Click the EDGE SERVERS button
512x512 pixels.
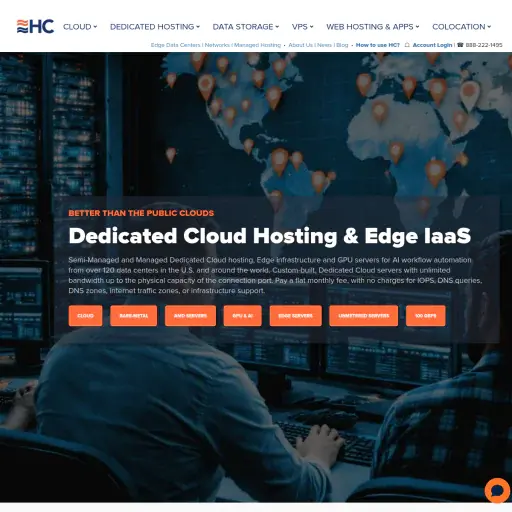pos(296,315)
